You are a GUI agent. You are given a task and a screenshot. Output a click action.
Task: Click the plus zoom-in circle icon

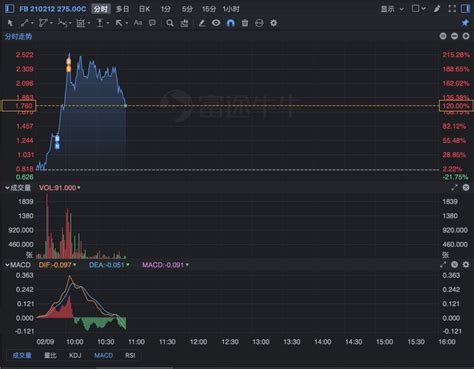(x=466, y=36)
